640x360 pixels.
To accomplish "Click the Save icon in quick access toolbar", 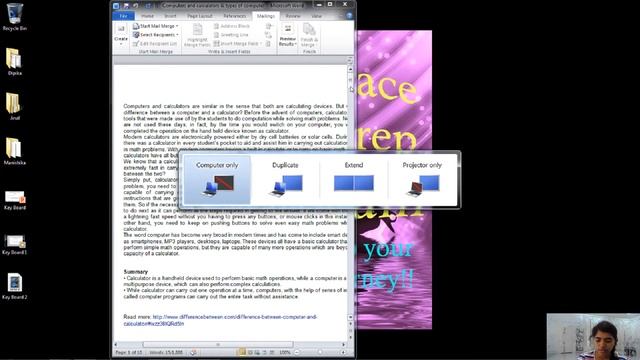I will [x=126, y=6].
